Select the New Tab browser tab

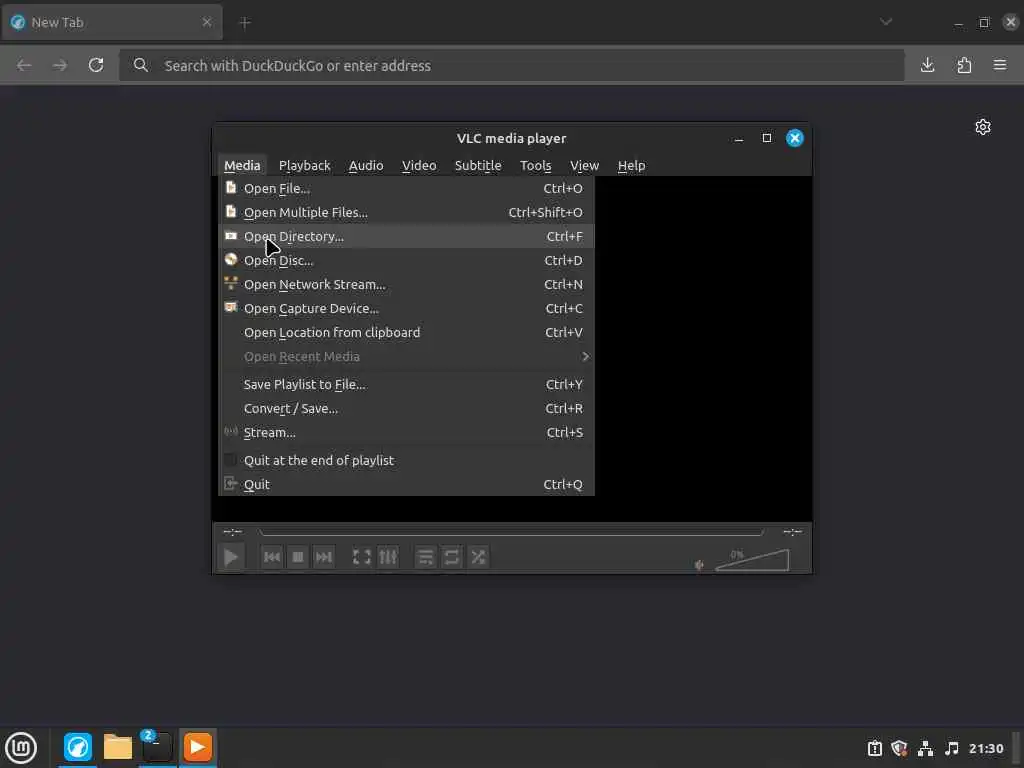(x=112, y=22)
